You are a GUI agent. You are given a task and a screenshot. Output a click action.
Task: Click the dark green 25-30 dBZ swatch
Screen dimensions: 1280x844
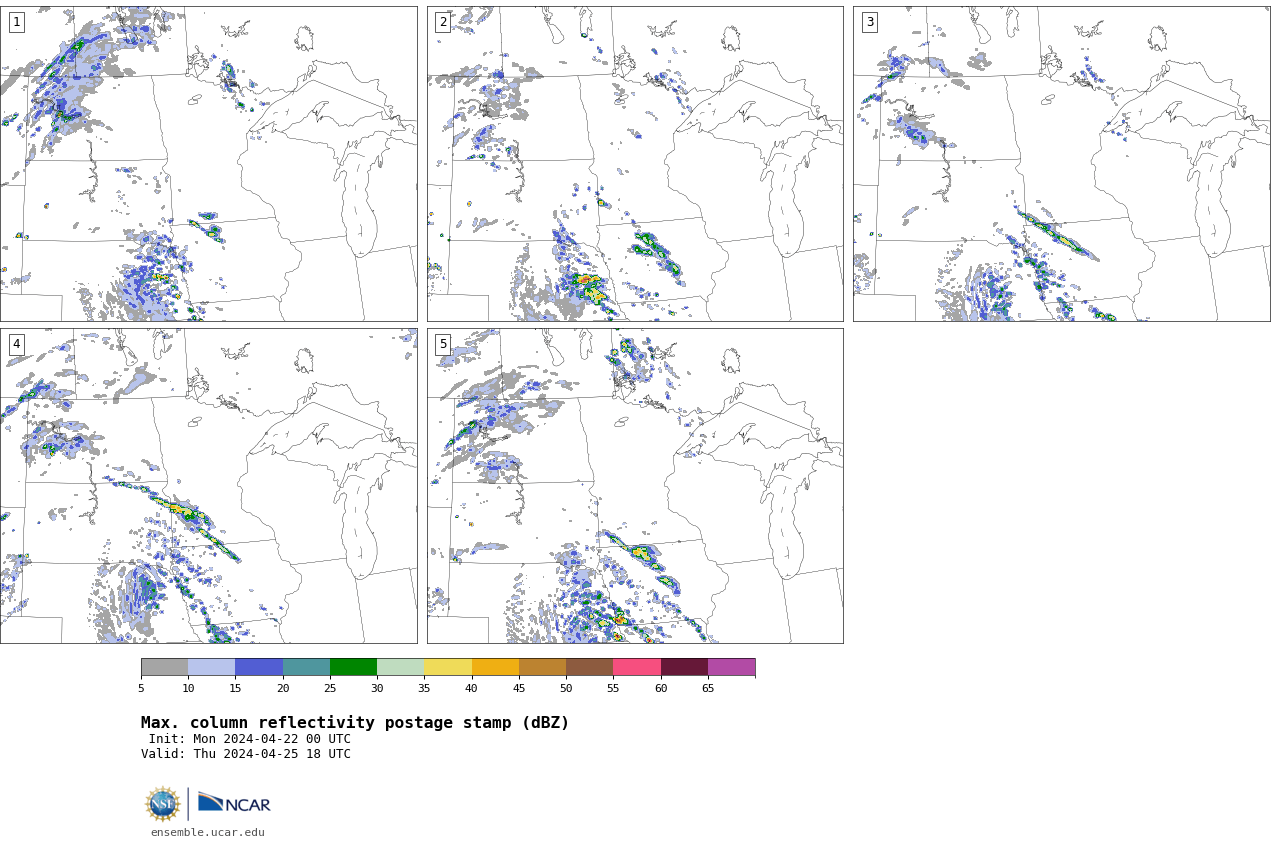coord(353,667)
